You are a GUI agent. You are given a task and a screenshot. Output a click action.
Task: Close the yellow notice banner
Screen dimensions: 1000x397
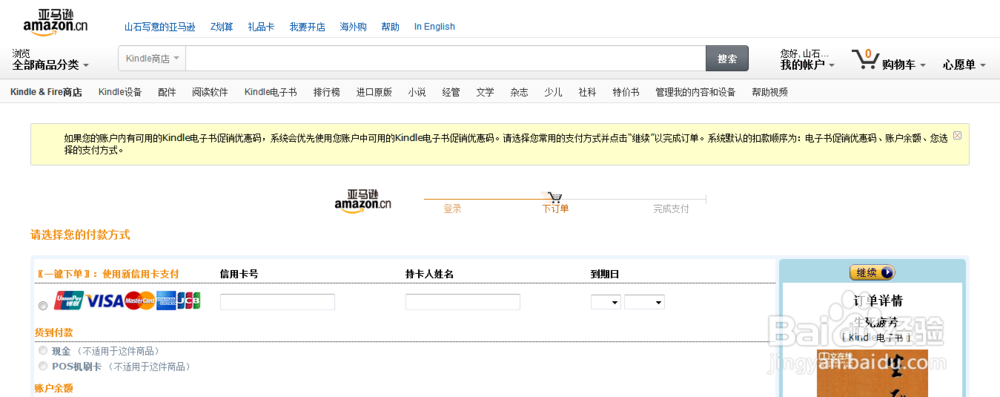pos(957,135)
